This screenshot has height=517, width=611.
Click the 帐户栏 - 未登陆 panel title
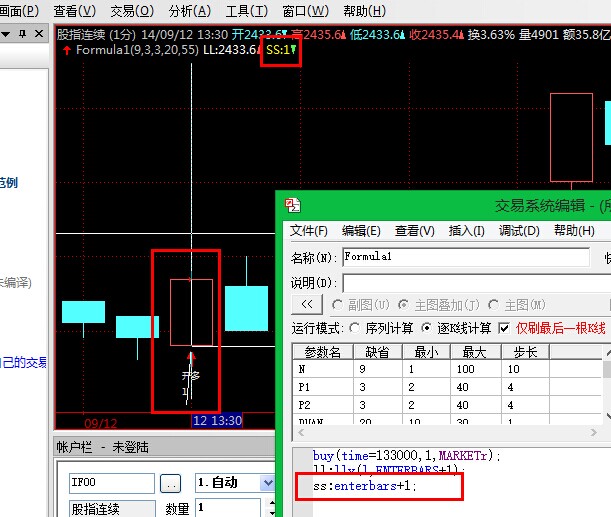(102, 447)
